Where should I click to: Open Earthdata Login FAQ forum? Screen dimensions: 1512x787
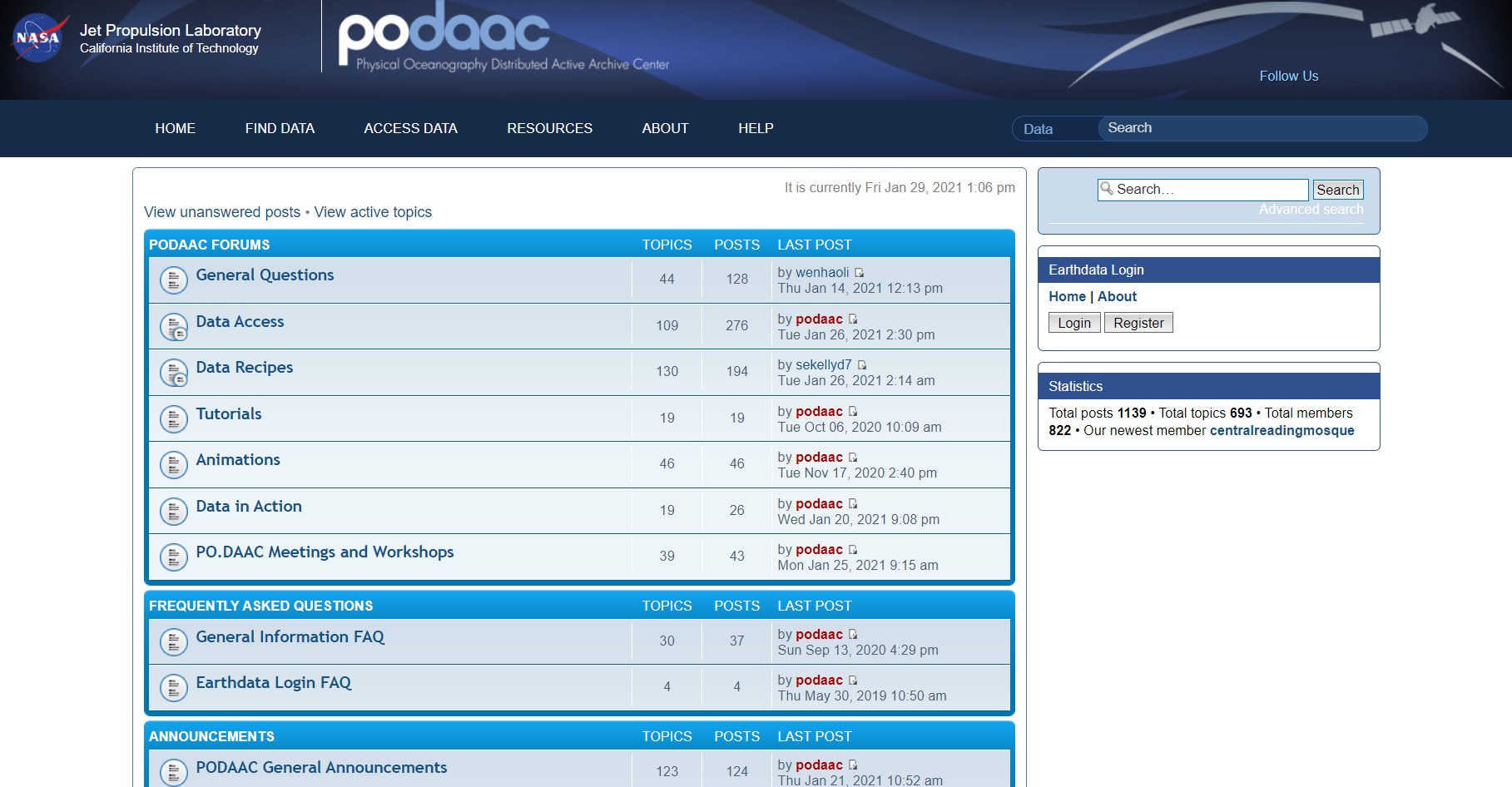pos(273,683)
